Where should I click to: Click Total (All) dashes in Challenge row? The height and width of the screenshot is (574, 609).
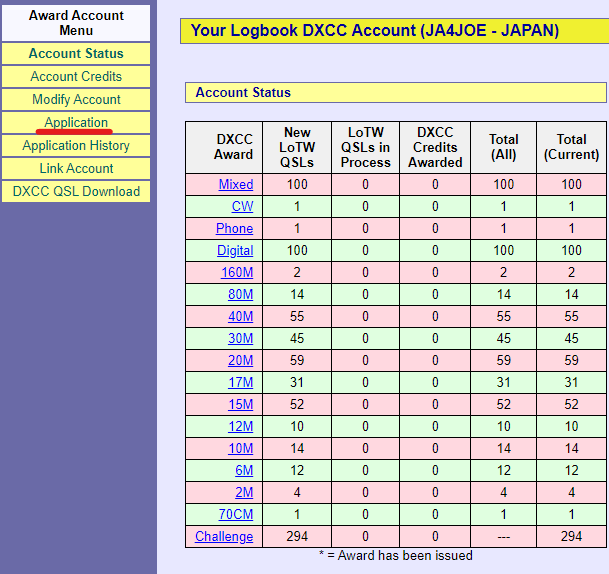pos(504,536)
